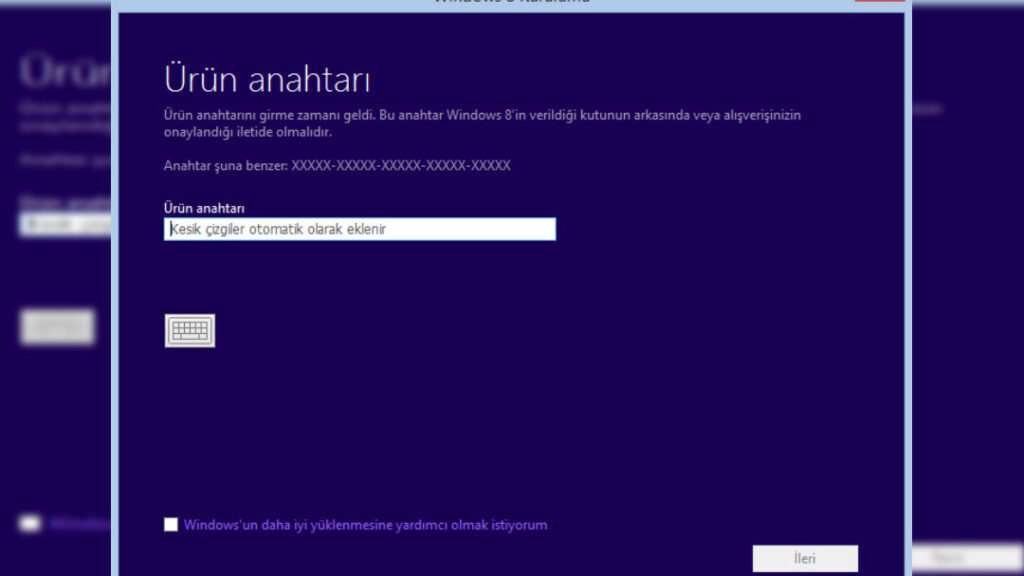Click the Windows'un daha iyi yüklenmesine yardımcı link

point(365,524)
